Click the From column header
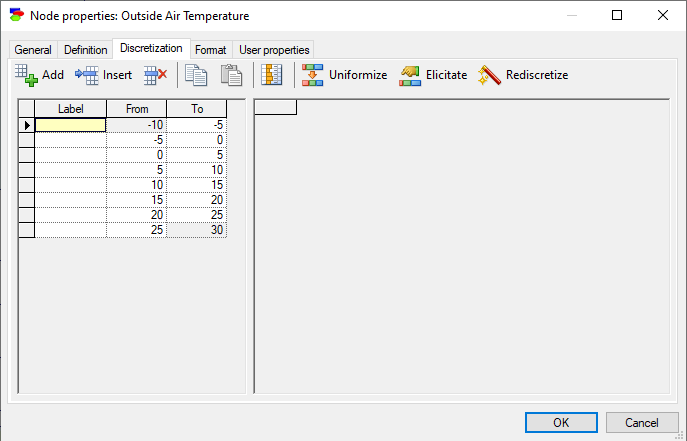 coord(137,109)
